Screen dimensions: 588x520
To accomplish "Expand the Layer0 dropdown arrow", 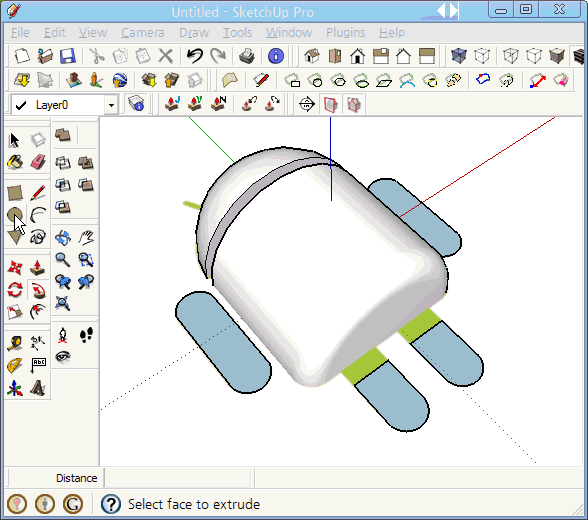I will point(111,105).
